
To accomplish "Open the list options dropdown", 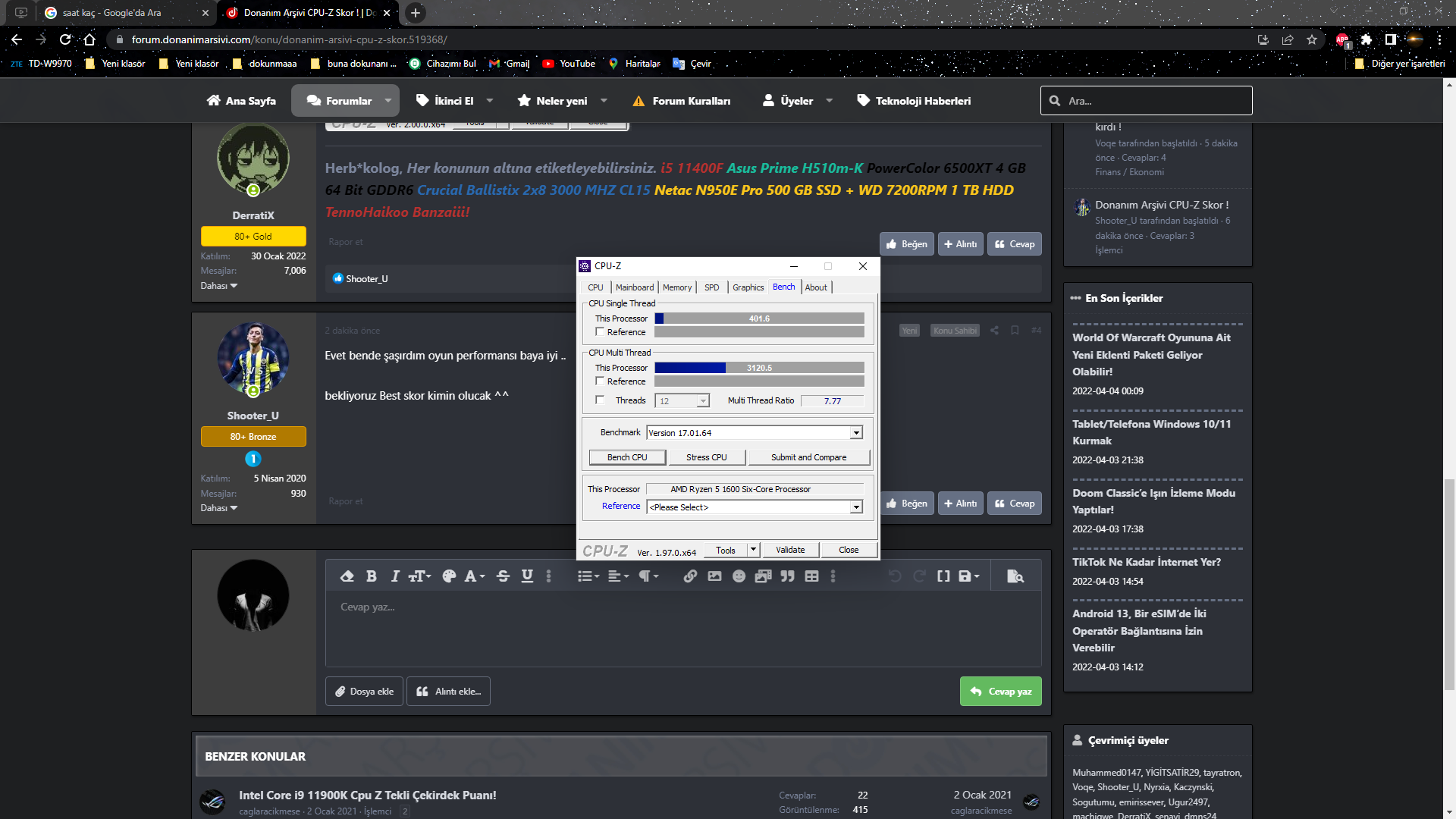I will pos(588,576).
